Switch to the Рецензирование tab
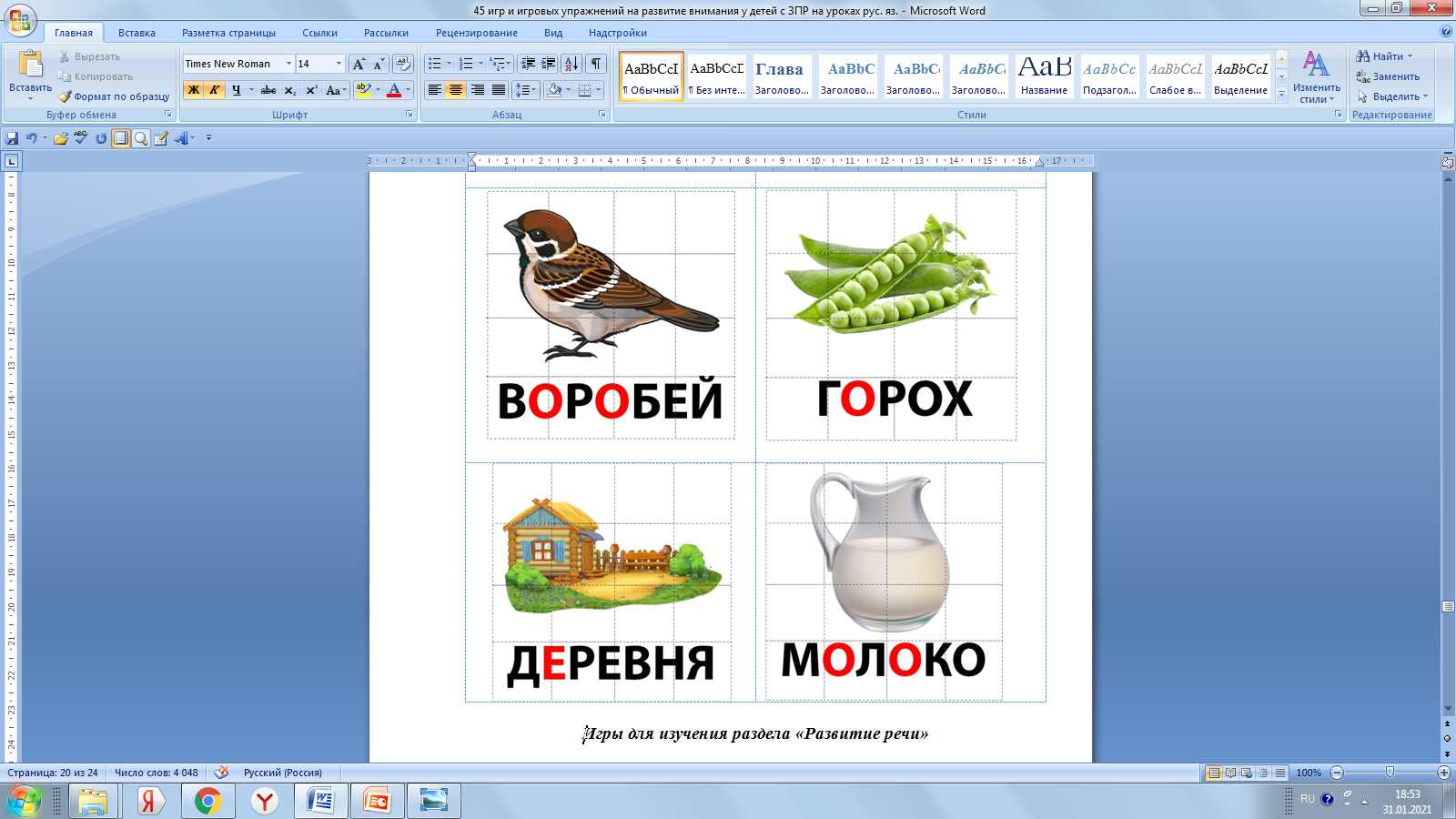Viewport: 1456px width, 819px height. click(476, 33)
